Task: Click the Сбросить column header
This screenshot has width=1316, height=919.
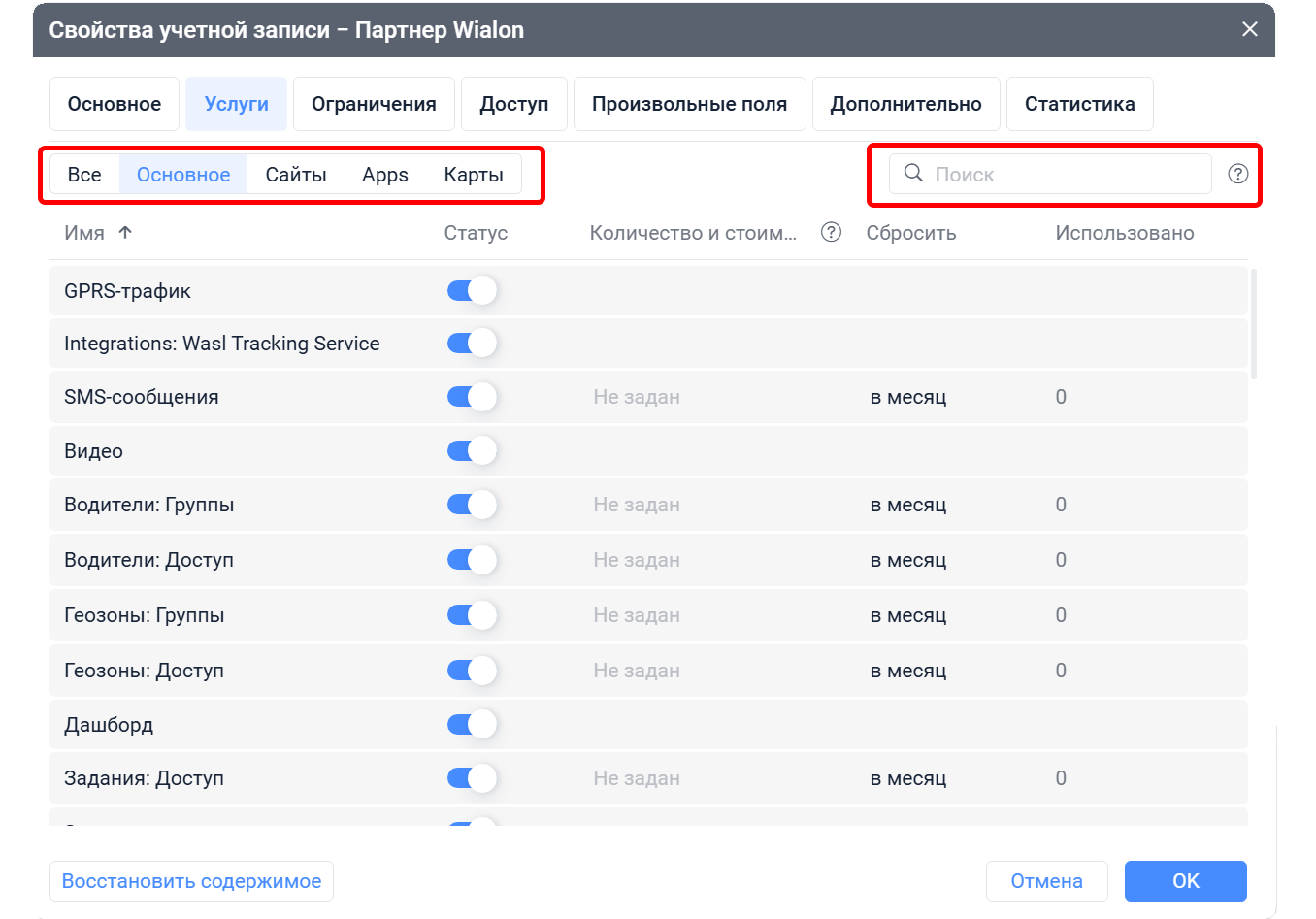Action: [x=911, y=233]
